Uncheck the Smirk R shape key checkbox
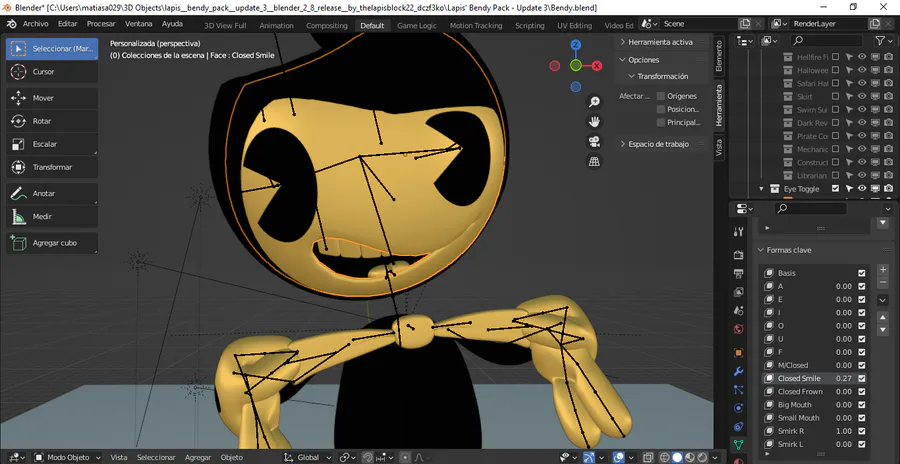Screen dimensions: 900x464 [861, 431]
